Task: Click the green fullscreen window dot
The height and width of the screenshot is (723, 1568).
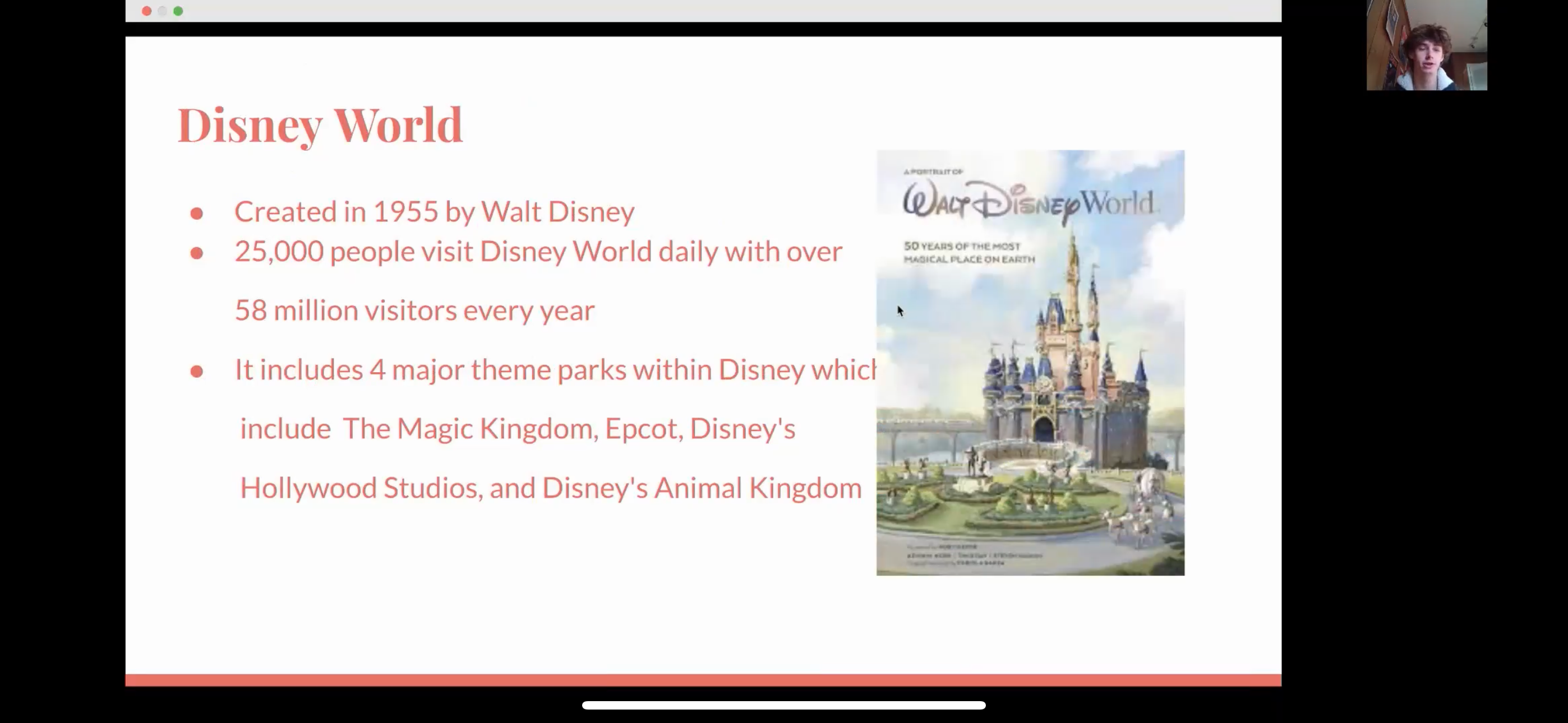Action: (178, 11)
